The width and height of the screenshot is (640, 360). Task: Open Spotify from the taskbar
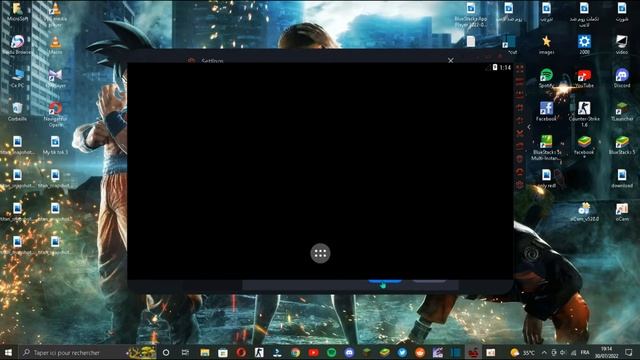coord(331,352)
